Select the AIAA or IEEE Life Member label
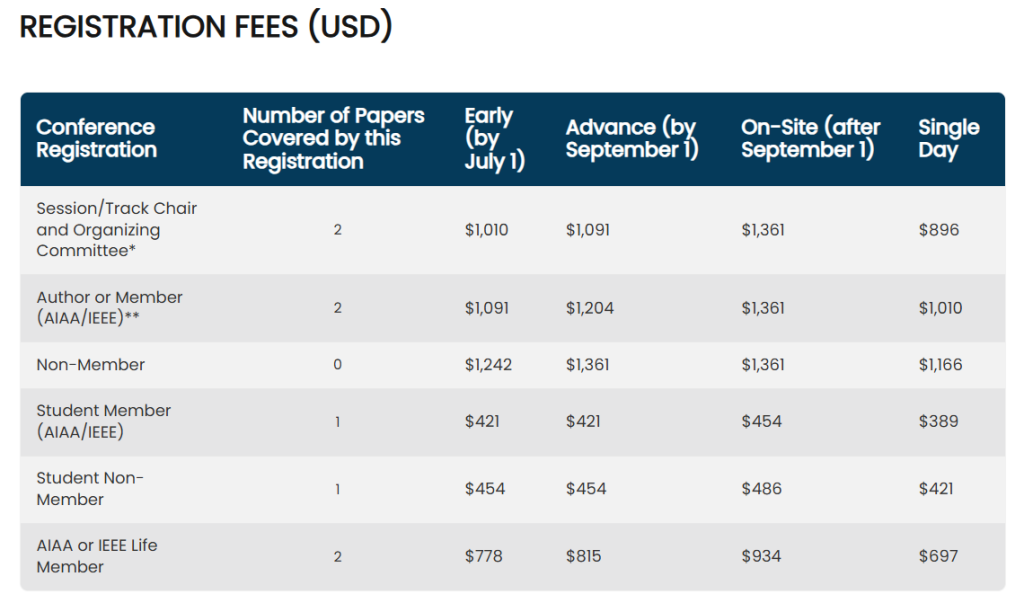 [96, 556]
